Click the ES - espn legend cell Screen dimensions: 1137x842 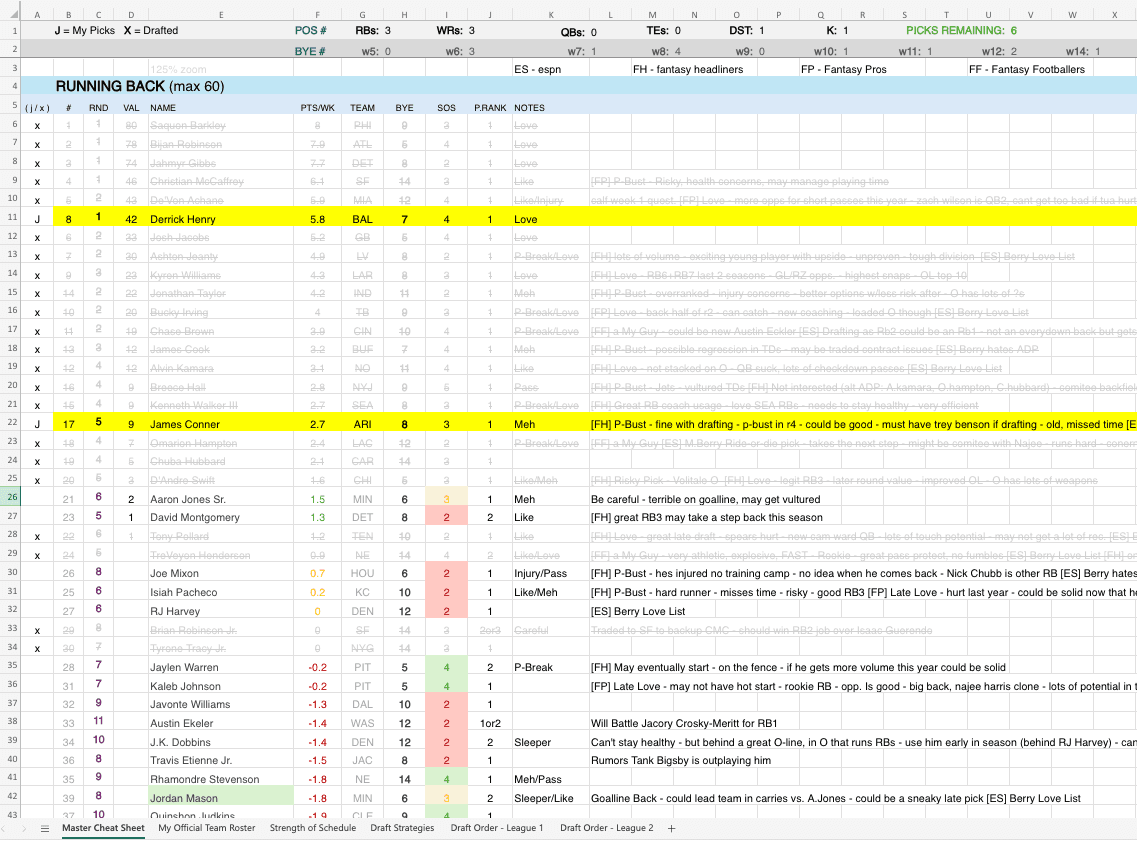tap(537, 69)
